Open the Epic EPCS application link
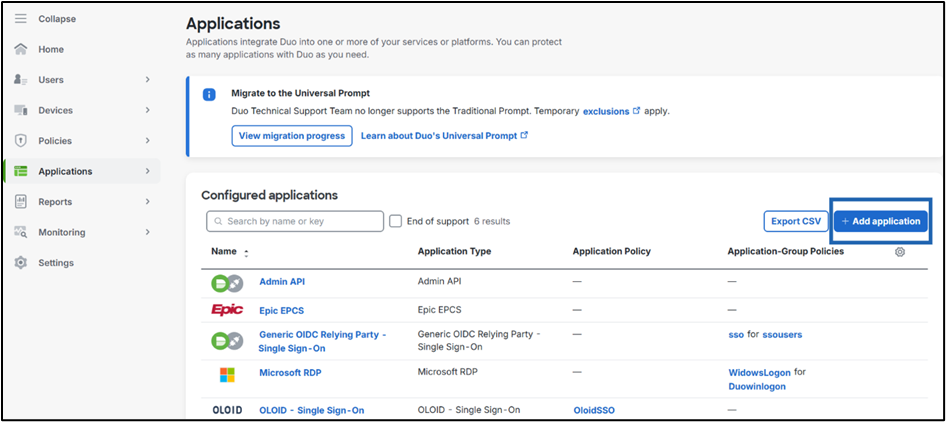Screen dimensions: 946x422 pyautogui.click(x=282, y=311)
